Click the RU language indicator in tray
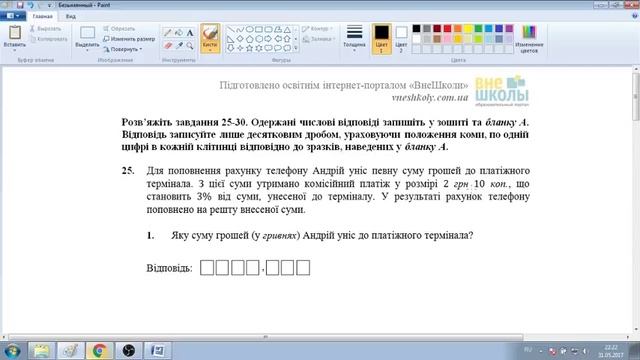 (528, 349)
